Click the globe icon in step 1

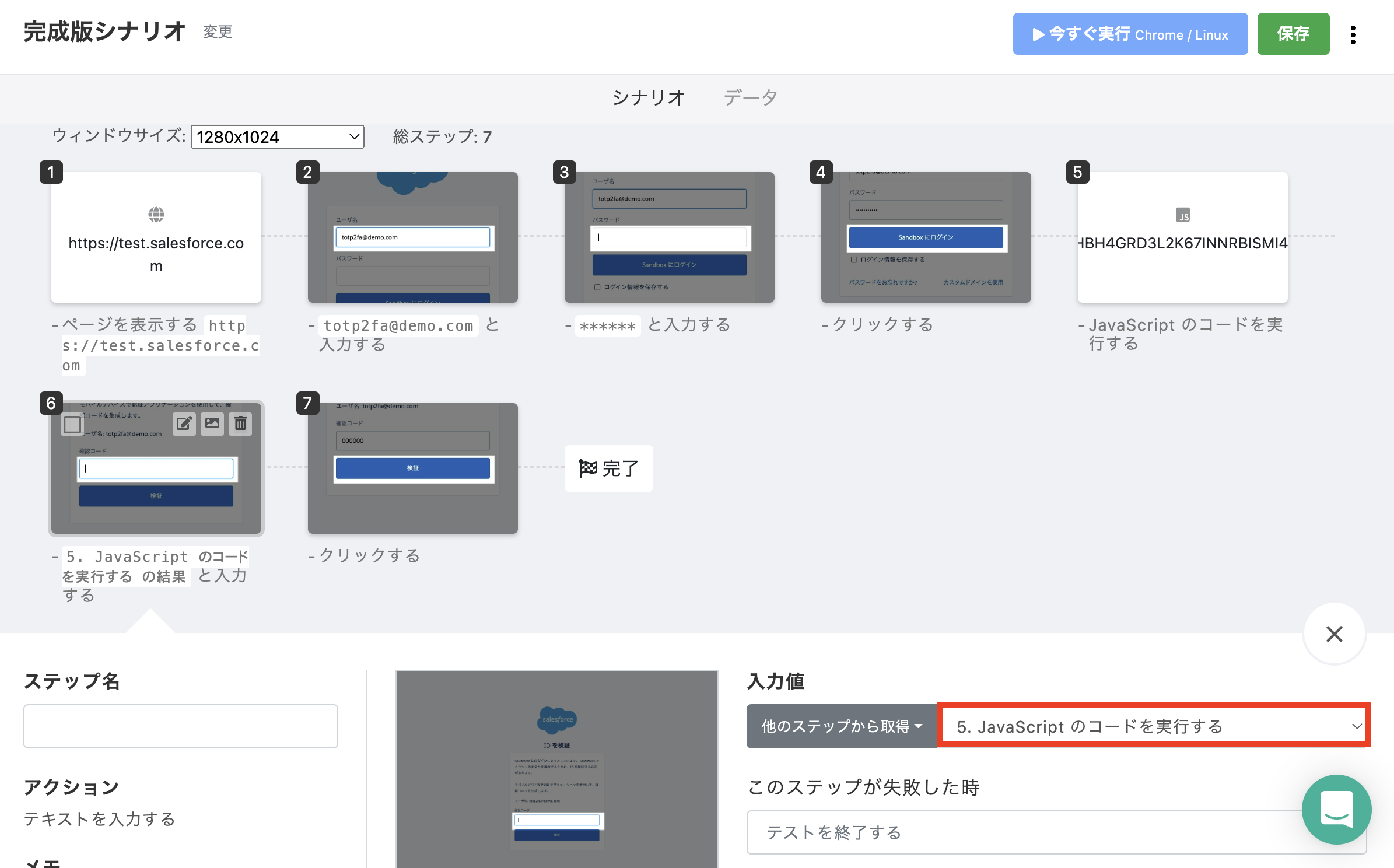point(156,215)
